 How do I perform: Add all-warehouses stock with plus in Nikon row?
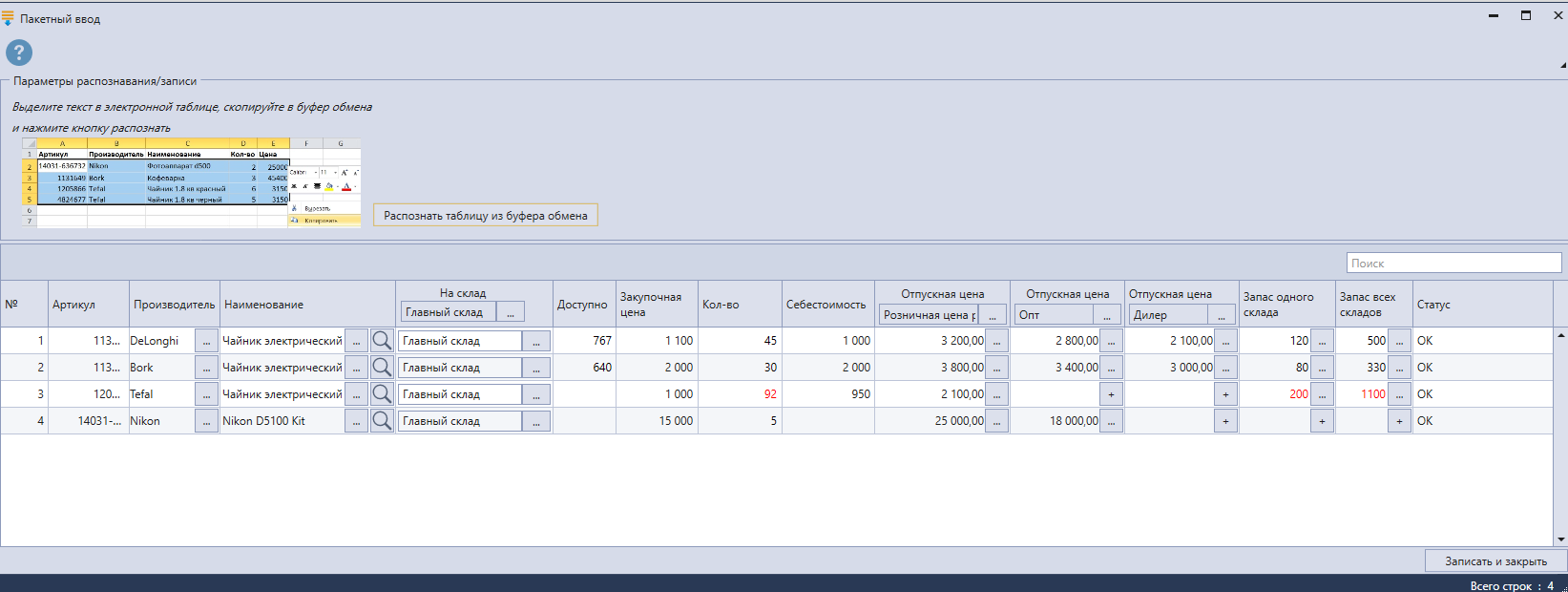(x=1399, y=421)
